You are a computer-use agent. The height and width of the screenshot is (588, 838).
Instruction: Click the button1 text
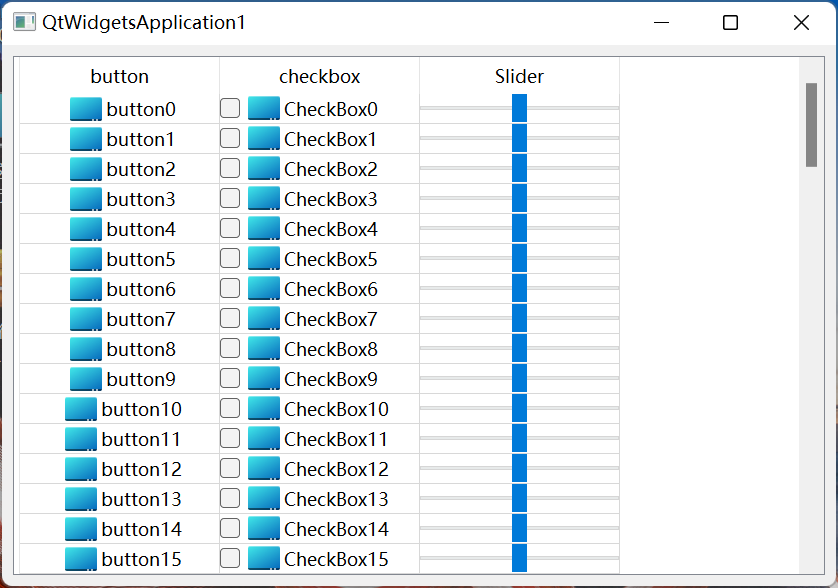[x=141, y=140]
